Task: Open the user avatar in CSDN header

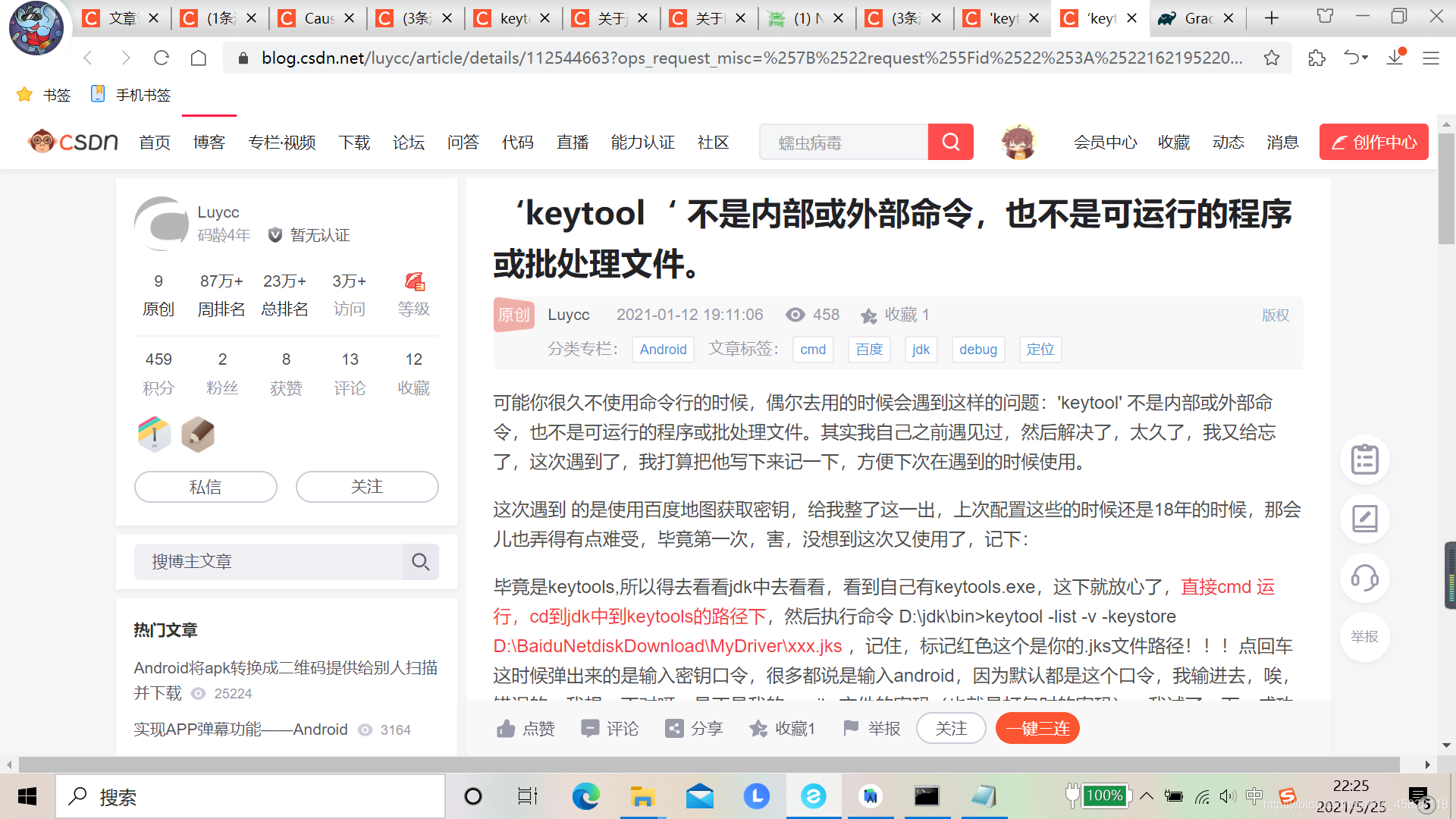Action: coord(1018,142)
